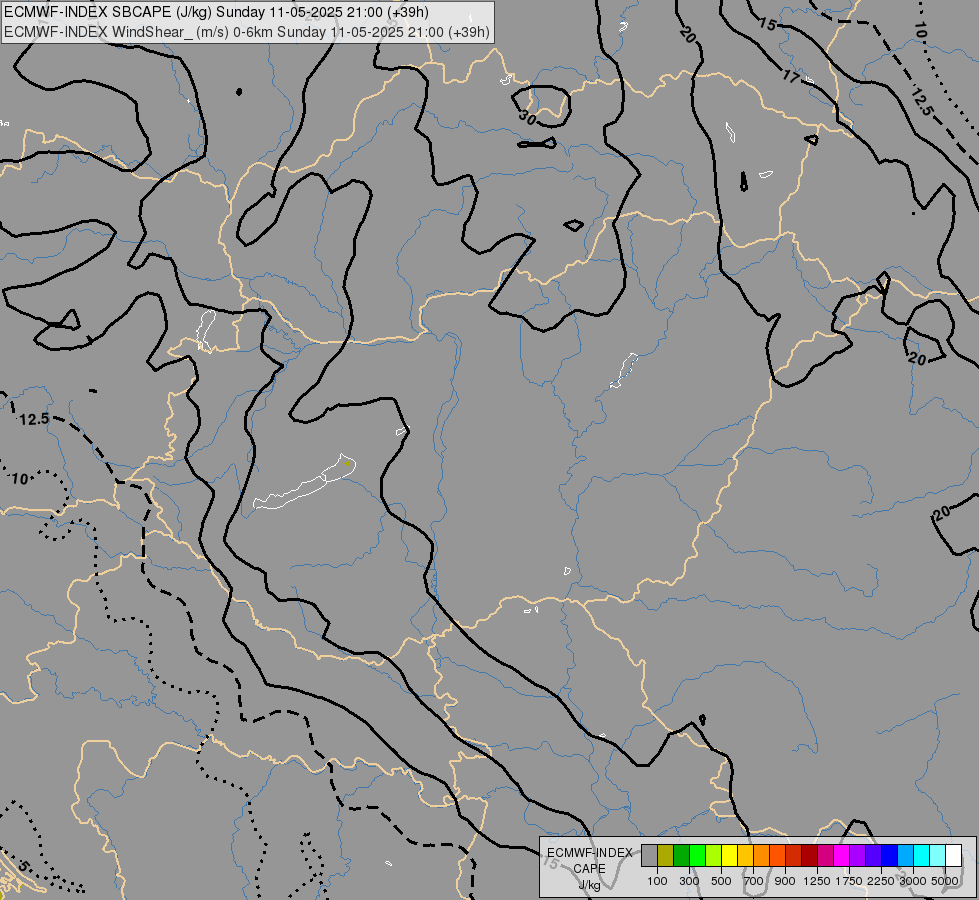Image resolution: width=979 pixels, height=900 pixels.
Task: Click the Lake Balaton white outline
Action: (304, 482)
